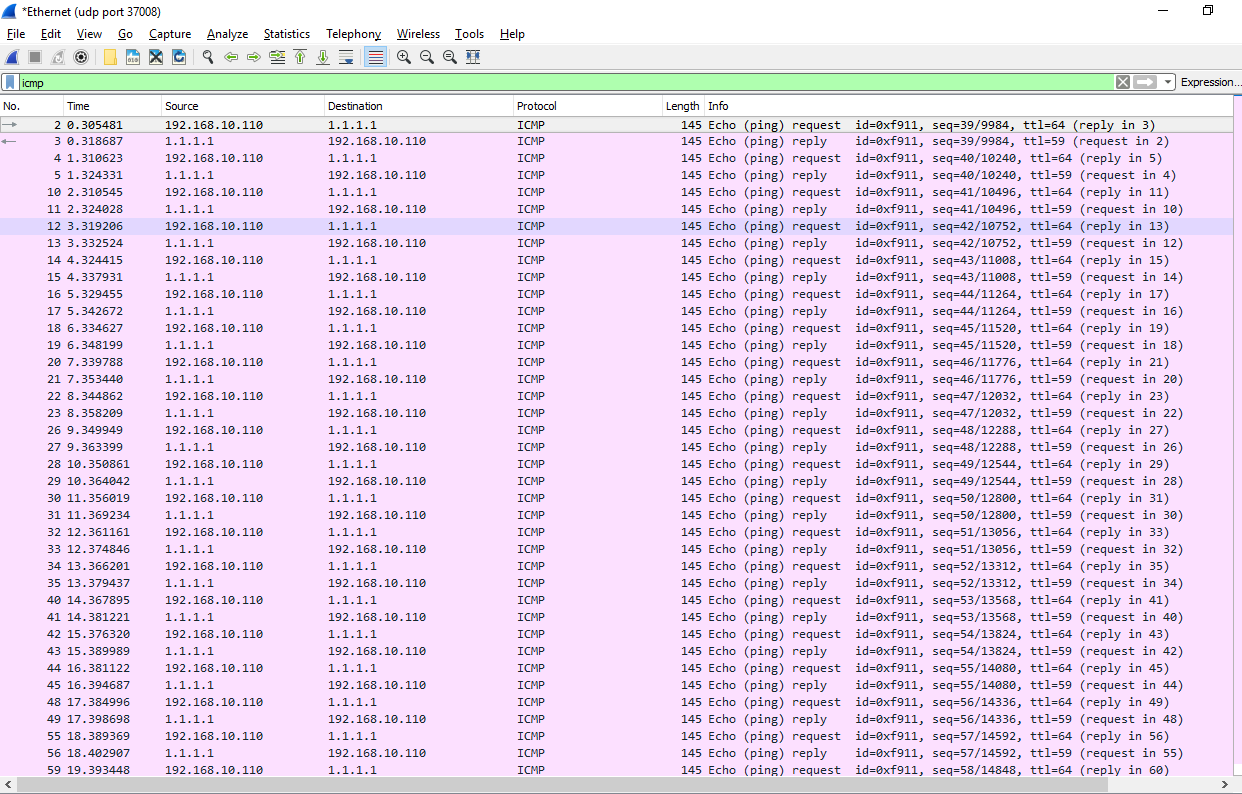1242x794 pixels.
Task: Sort packets by the No. column
Action: coord(32,106)
